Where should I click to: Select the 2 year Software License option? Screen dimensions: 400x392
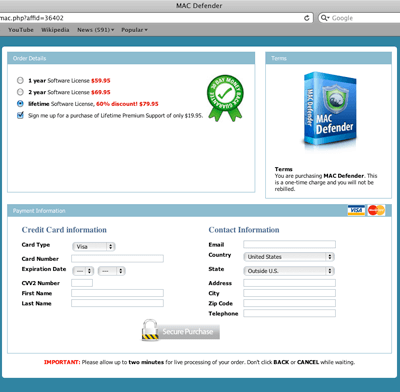[20, 92]
